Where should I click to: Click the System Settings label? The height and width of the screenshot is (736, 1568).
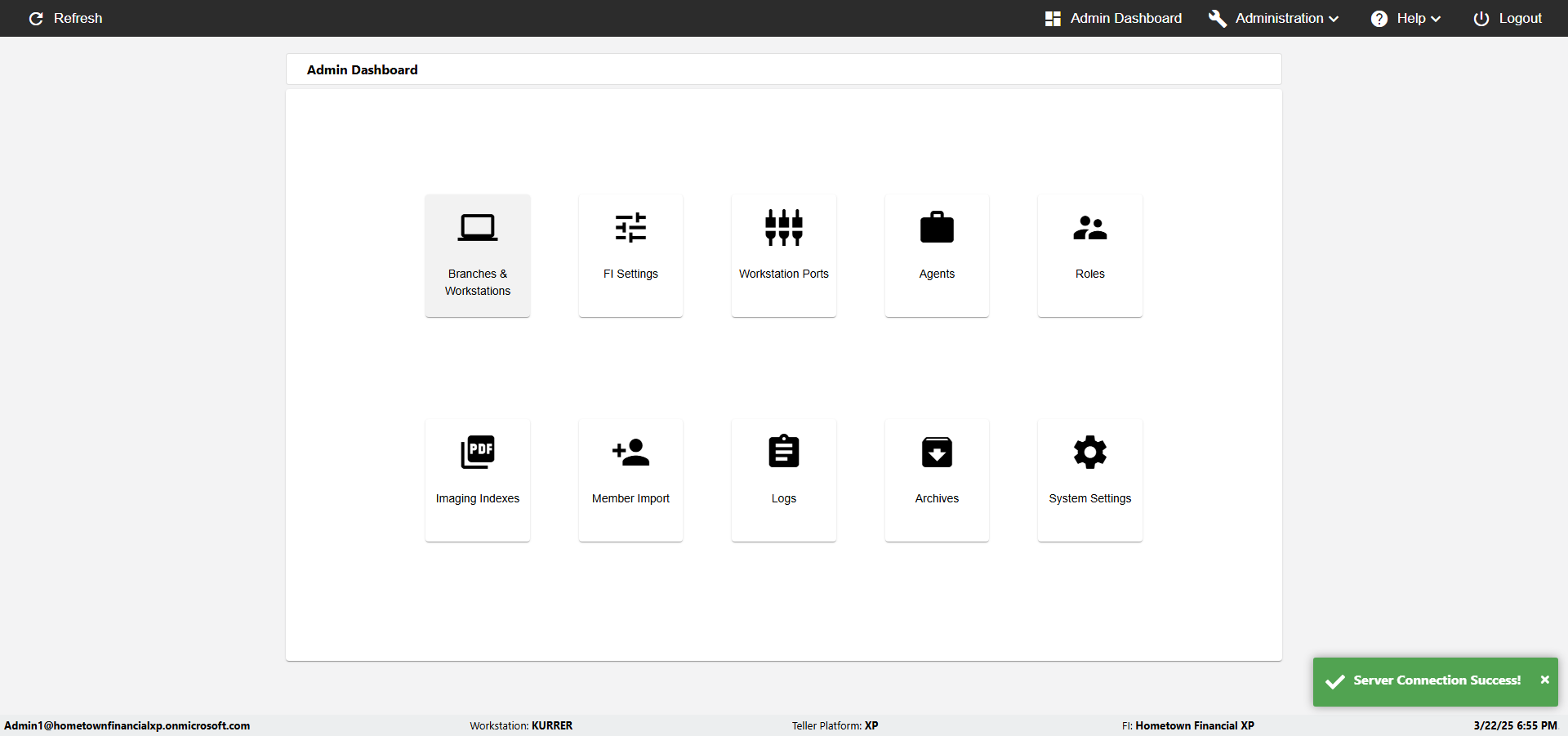[x=1090, y=498]
